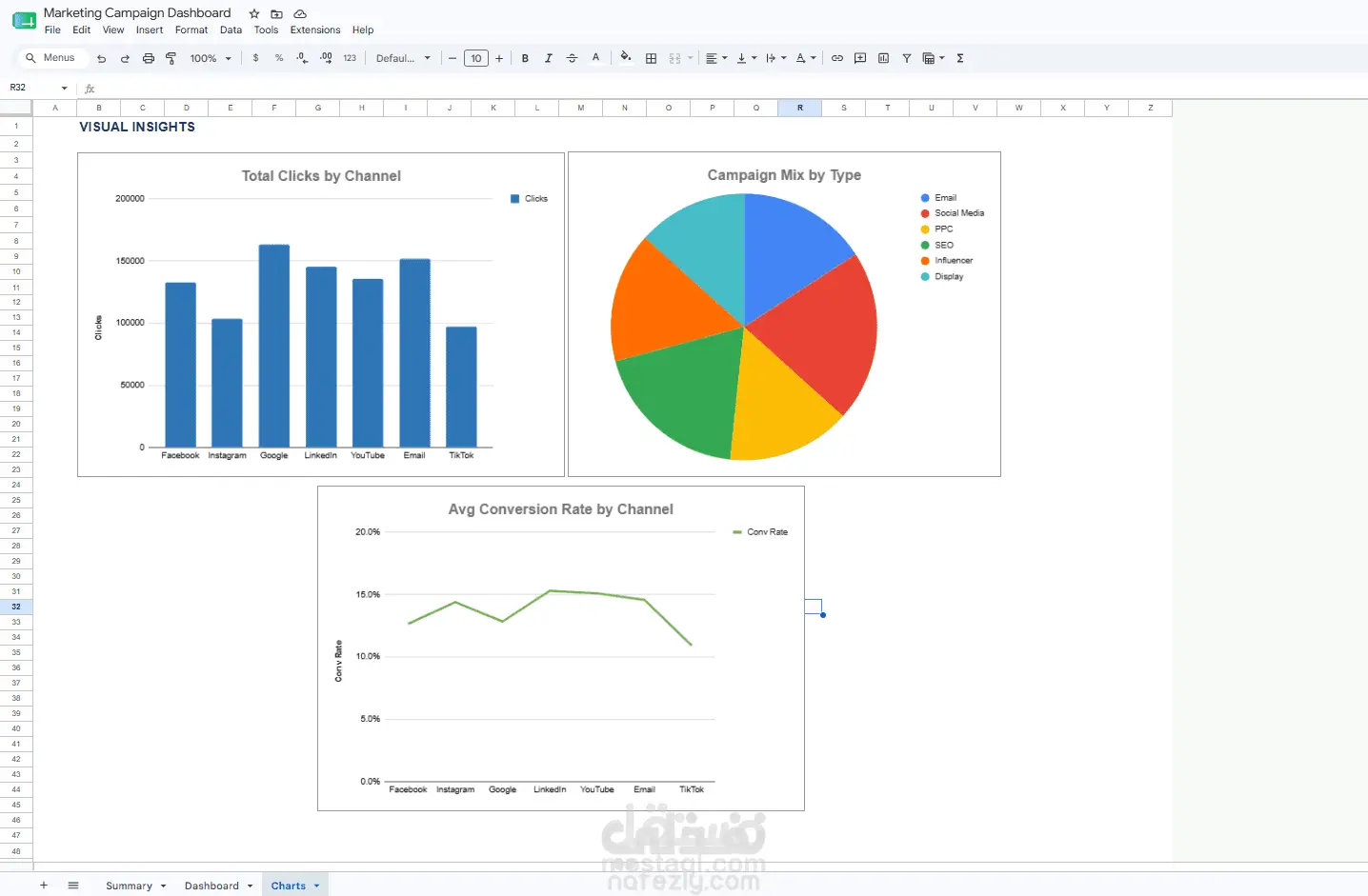Print the spreadsheet
Screen dimensions: 1368x896
coord(148,59)
